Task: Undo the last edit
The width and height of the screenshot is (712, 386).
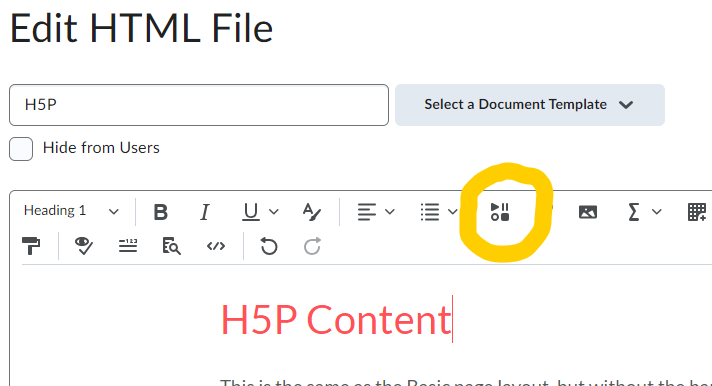Action: [269, 246]
